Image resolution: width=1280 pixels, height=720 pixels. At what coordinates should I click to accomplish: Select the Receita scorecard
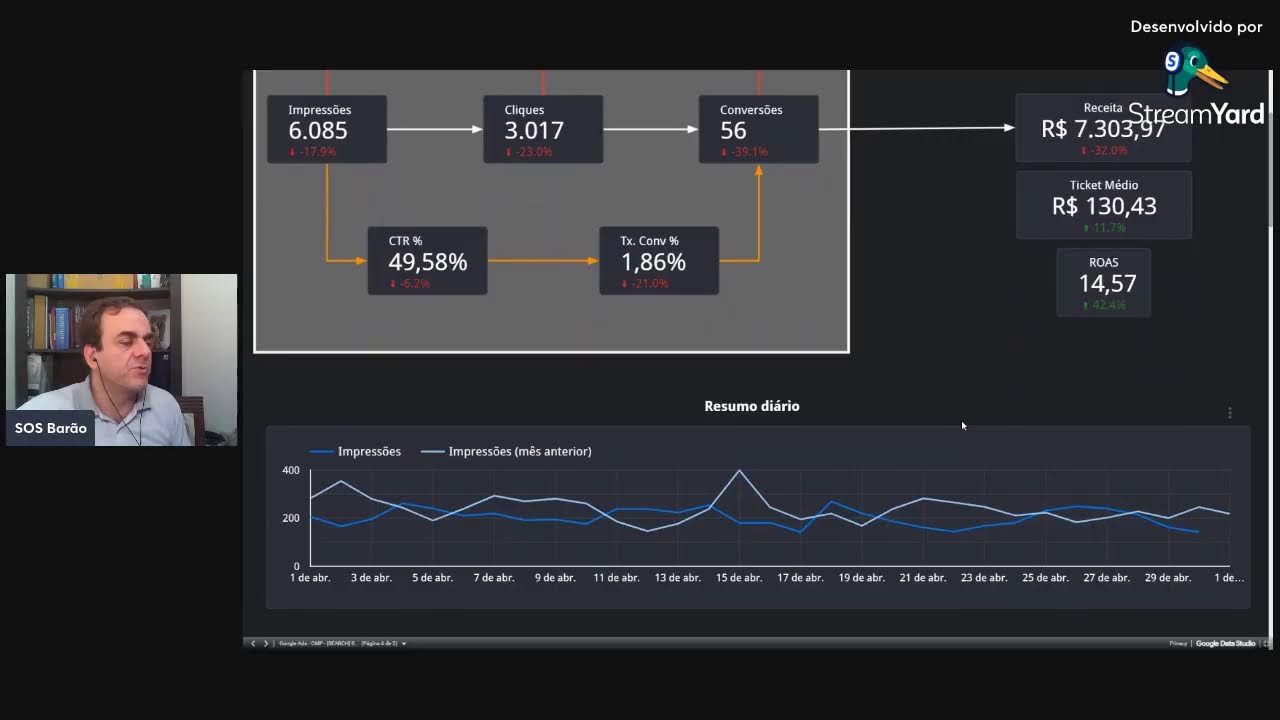point(1103,128)
